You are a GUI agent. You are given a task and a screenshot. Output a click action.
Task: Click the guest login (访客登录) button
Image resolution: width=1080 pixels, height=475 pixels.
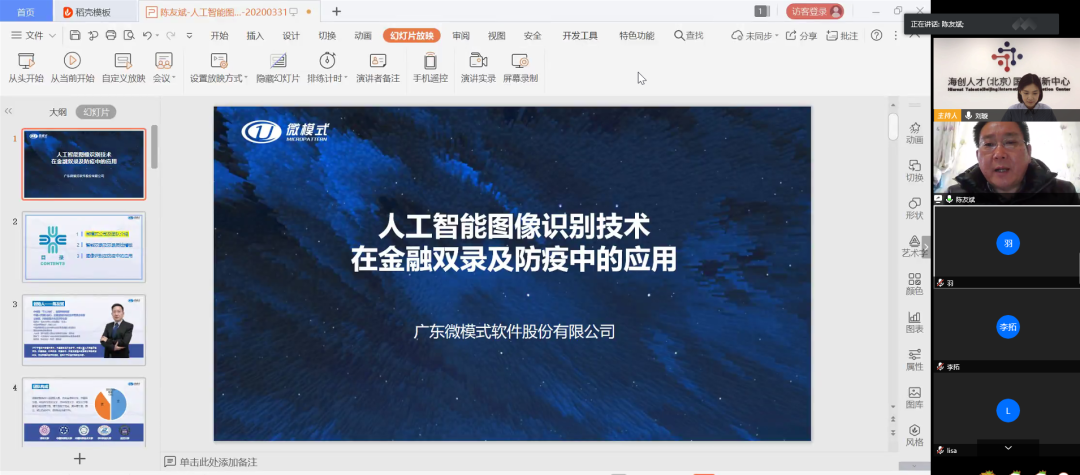815,11
